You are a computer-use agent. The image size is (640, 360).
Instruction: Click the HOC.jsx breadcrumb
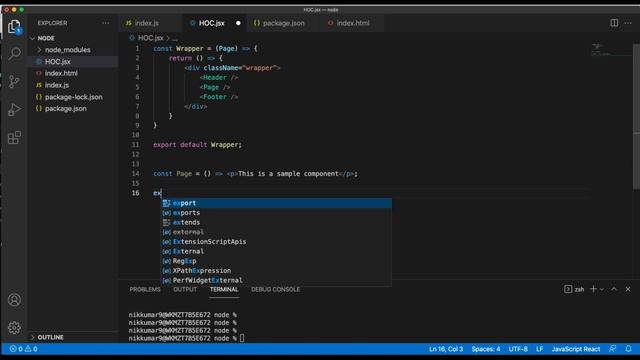[x=150, y=38]
